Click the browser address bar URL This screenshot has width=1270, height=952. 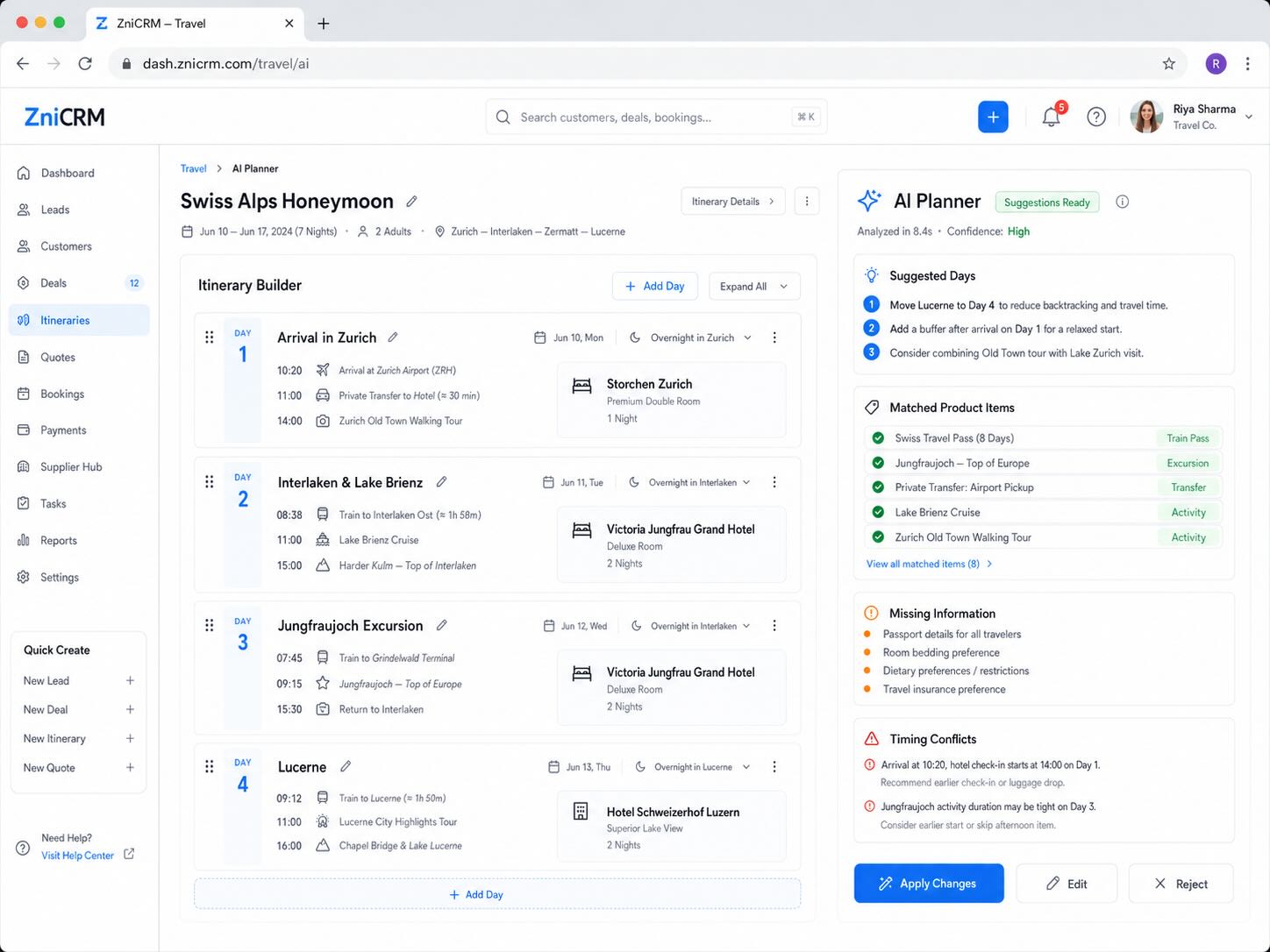pos(225,64)
